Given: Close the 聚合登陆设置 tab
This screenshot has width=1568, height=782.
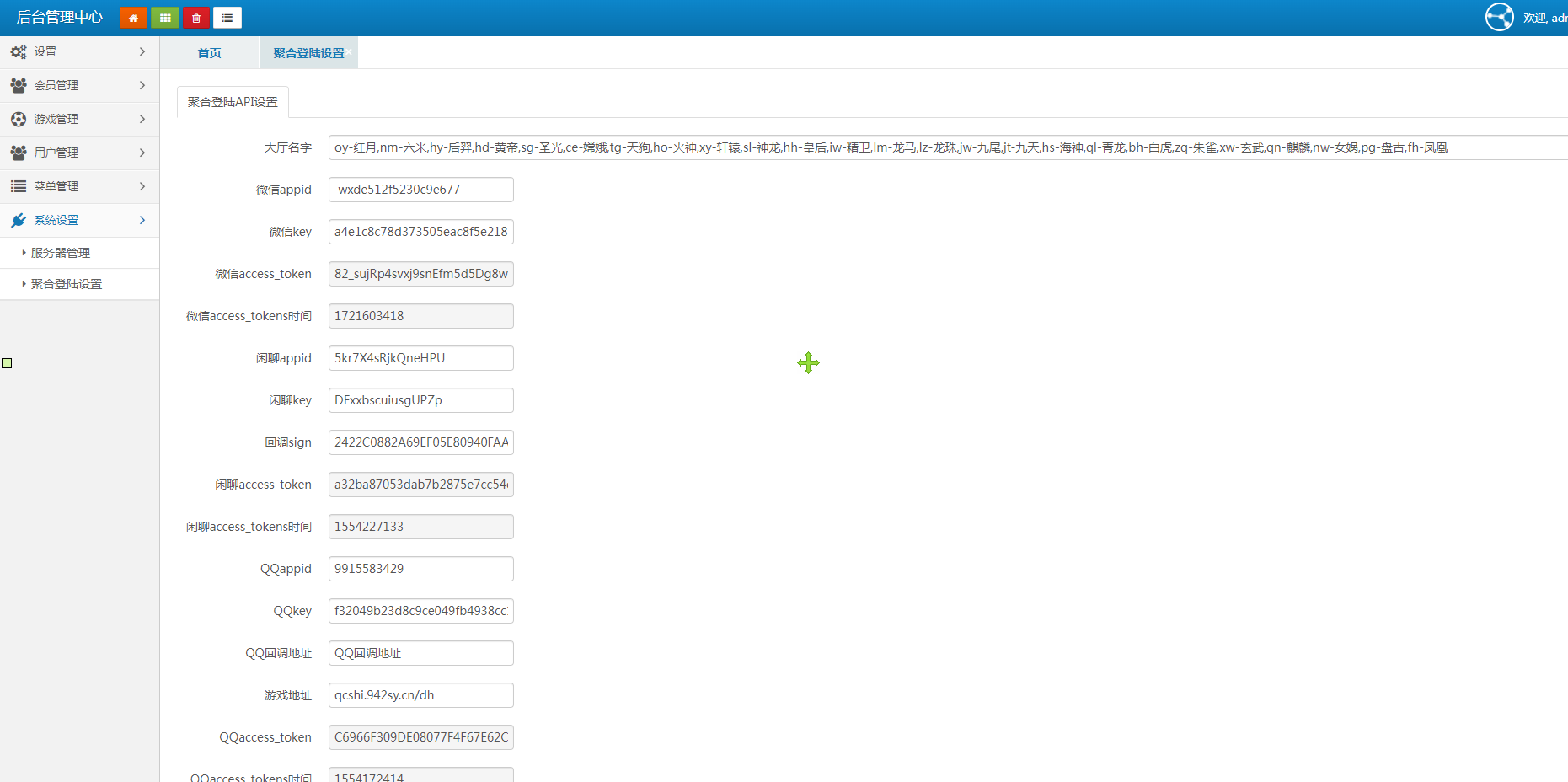Looking at the screenshot, I should pos(350,52).
